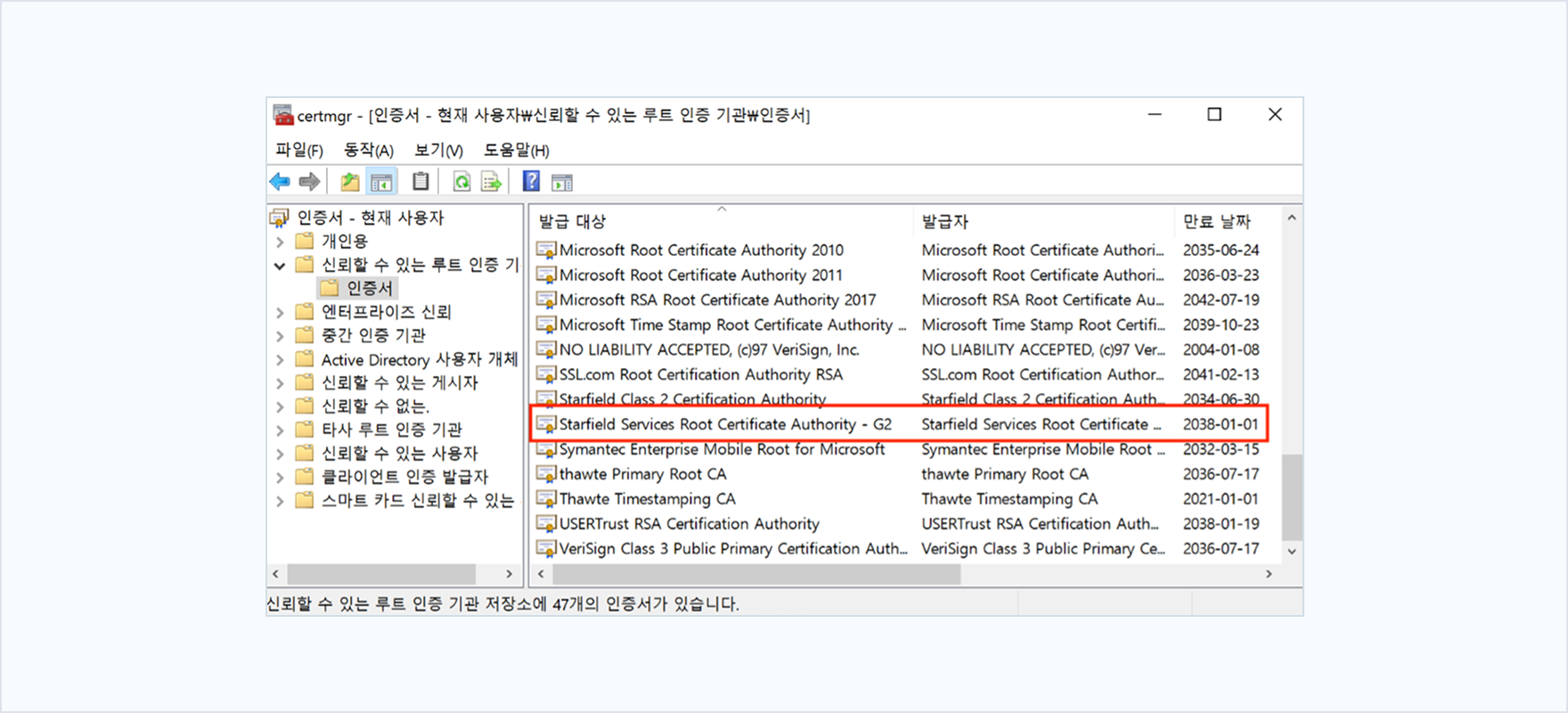Expand the 중간 인증 기관 node
Image resolution: width=1568 pixels, height=713 pixels.
(x=280, y=336)
